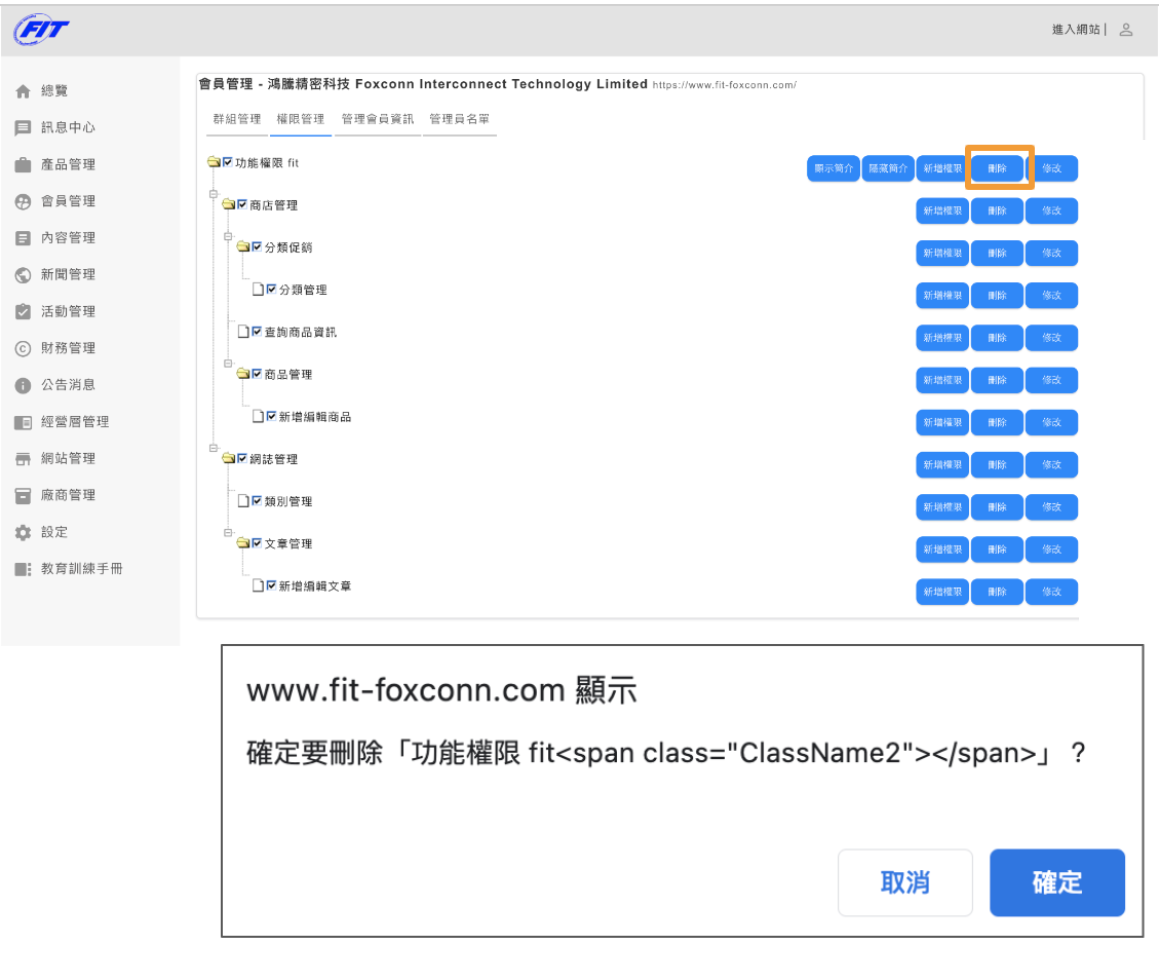
Task: Click 修改 in the 新增編輯文章 row
Action: (1051, 592)
